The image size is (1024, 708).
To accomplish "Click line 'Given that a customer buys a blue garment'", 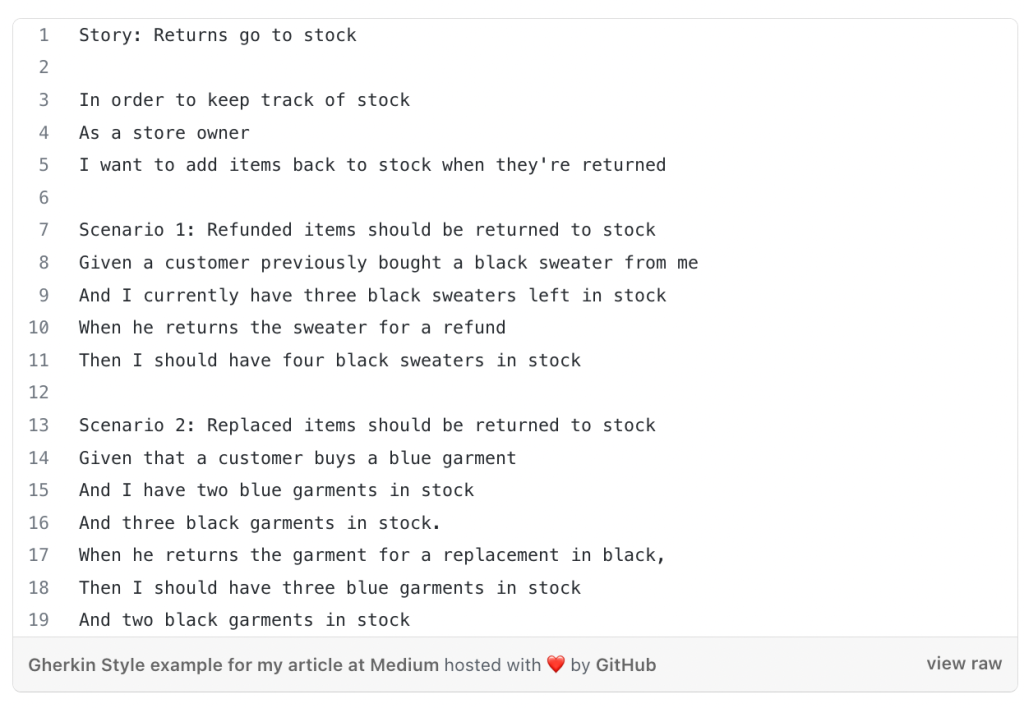I will [297, 458].
